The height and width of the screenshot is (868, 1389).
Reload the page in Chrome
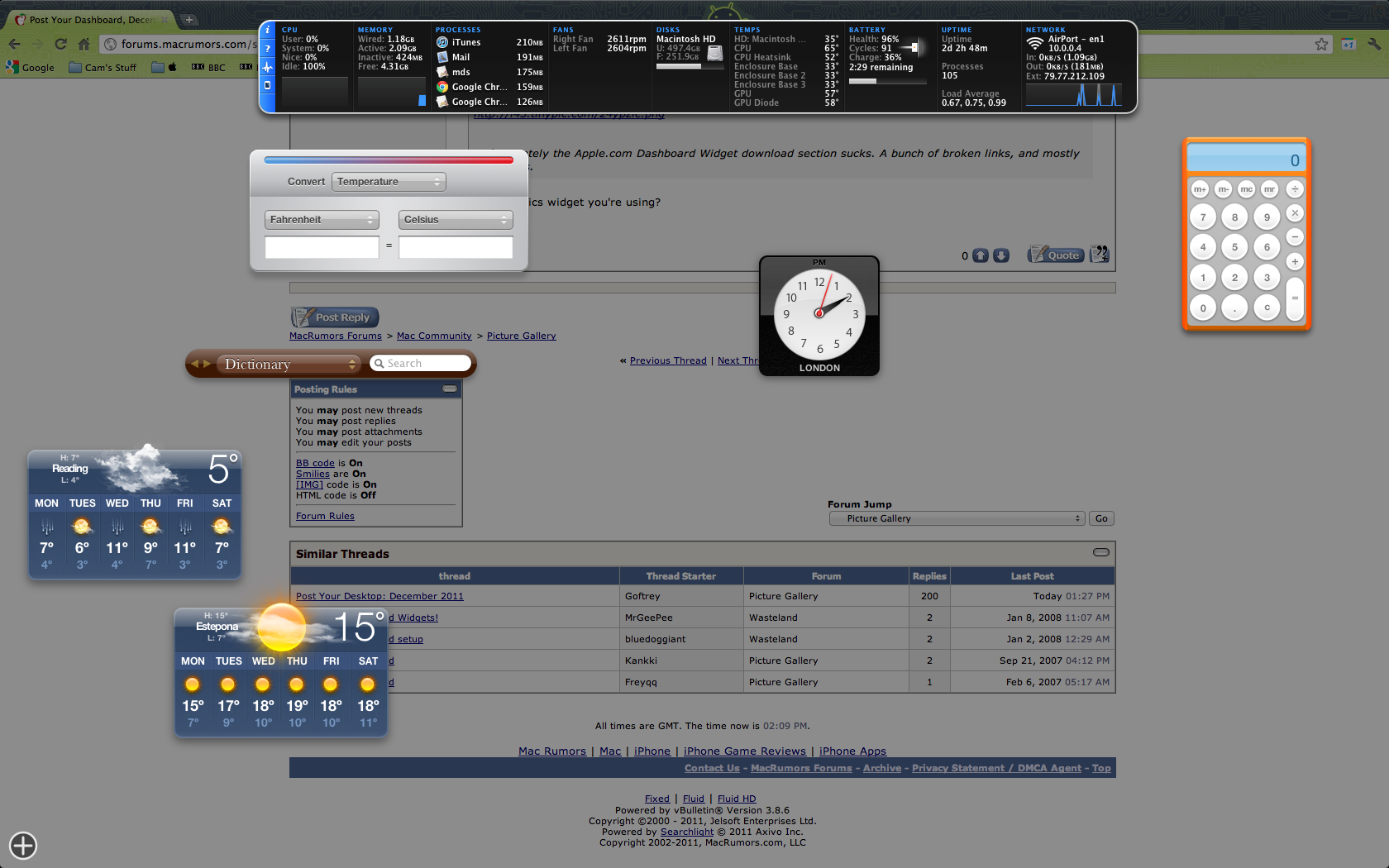click(x=60, y=44)
